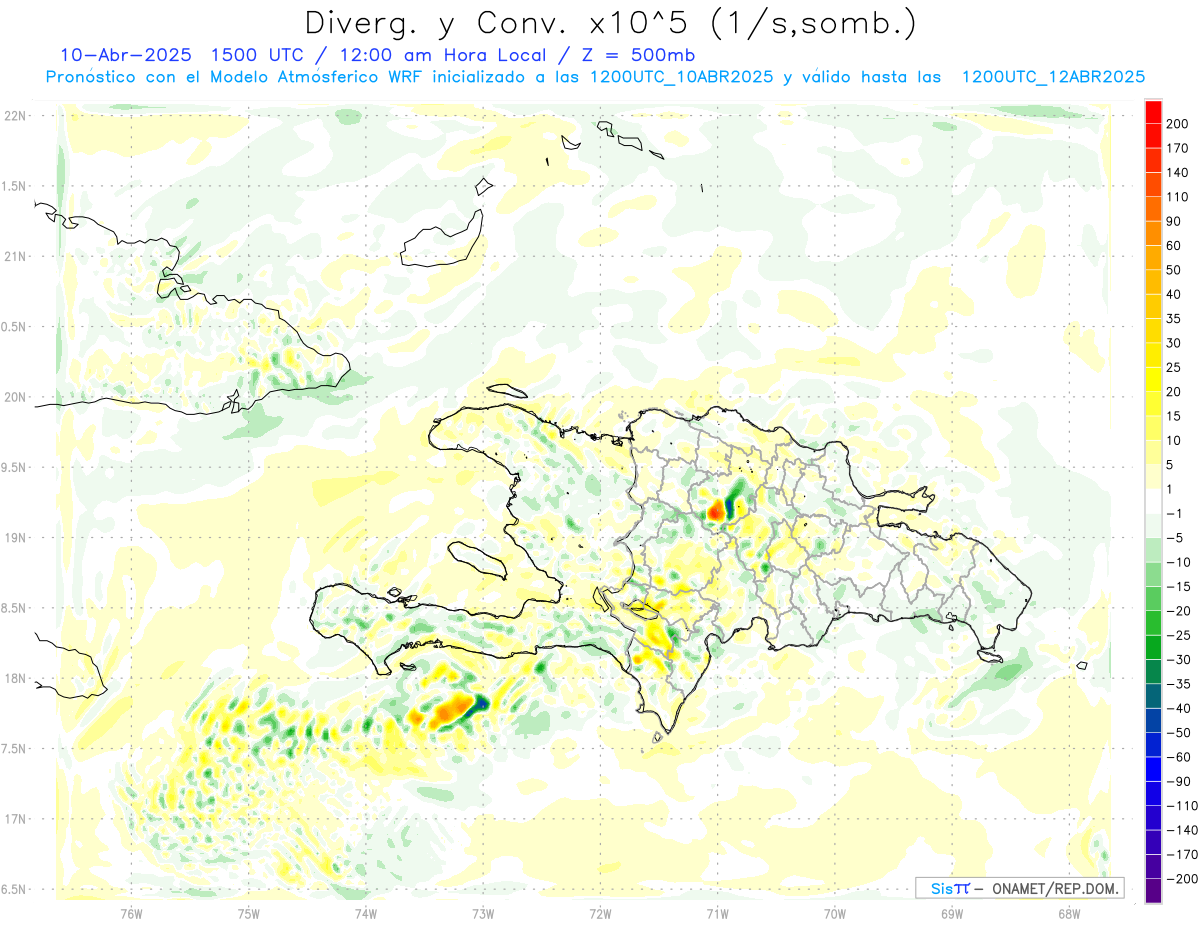Click the positive "60" color bar value
The image size is (1200, 927).
click(1174, 246)
